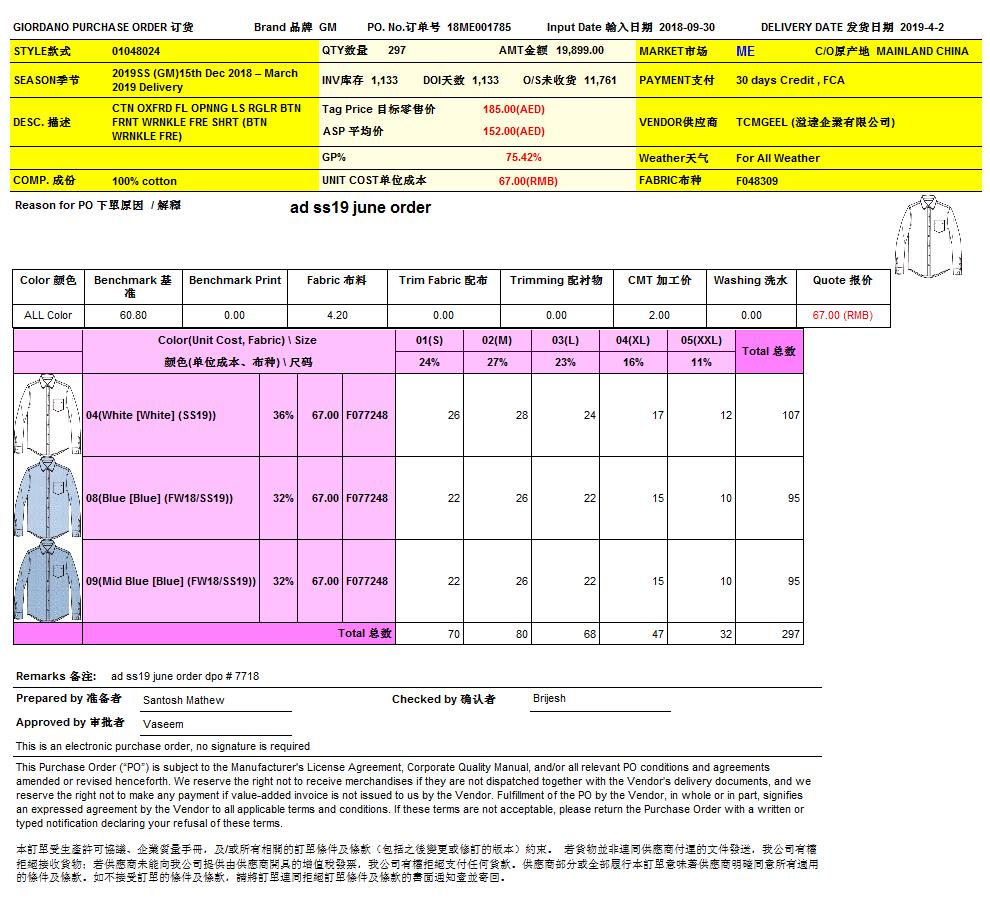Image resolution: width=990 pixels, height=906 pixels.
Task: Click the Prepared by field Santosh Mathew
Action: [x=184, y=700]
